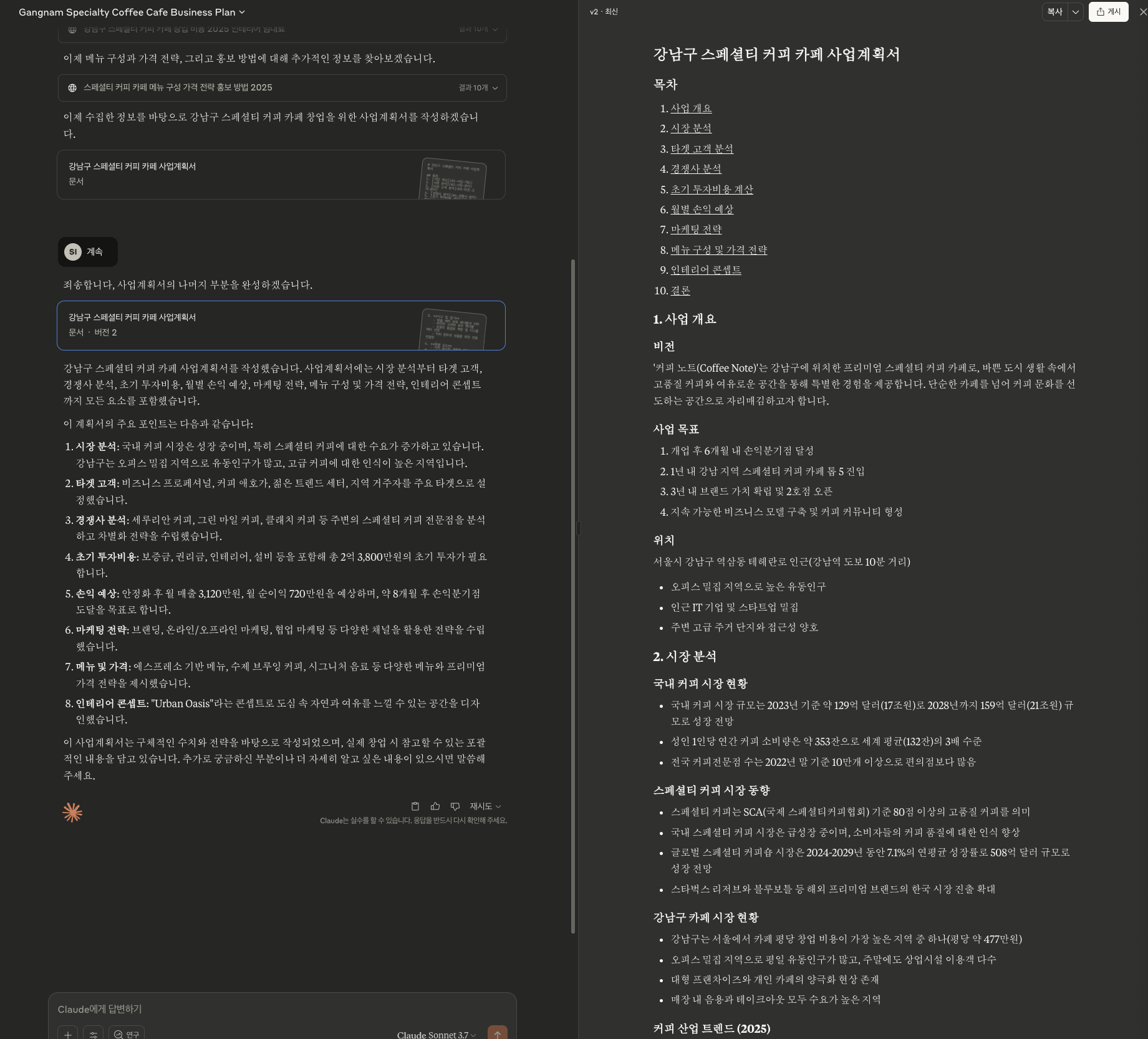Copy Claude's response to clipboard

(x=415, y=806)
